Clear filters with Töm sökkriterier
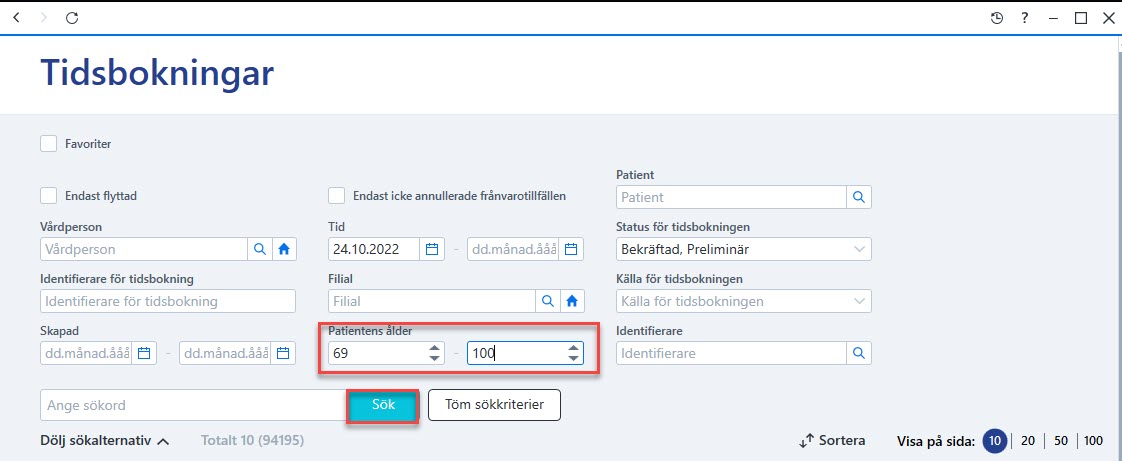The height and width of the screenshot is (461, 1122). pyautogui.click(x=494, y=405)
